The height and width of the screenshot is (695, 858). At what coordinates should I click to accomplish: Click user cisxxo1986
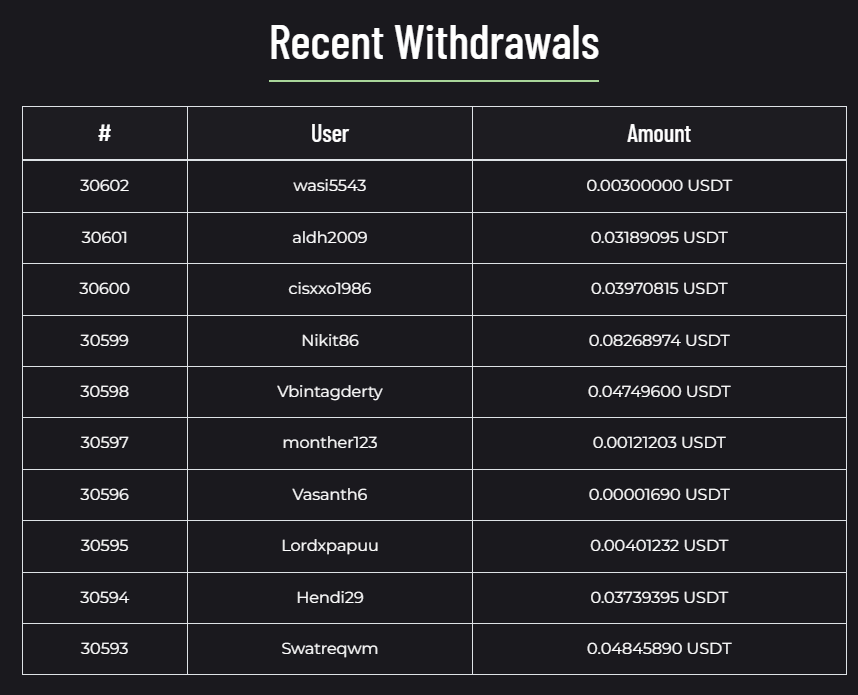330,289
